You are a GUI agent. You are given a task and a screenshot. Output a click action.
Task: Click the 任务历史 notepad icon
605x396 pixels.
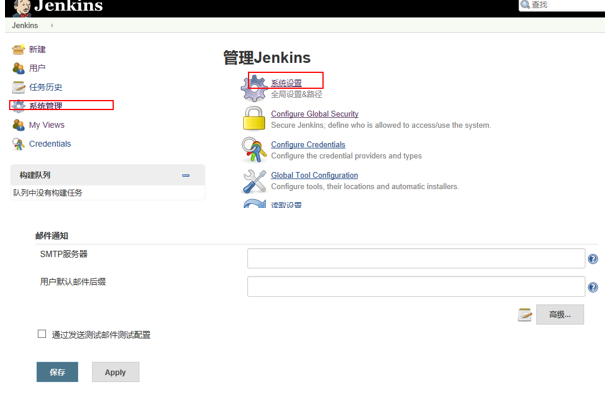[18, 87]
